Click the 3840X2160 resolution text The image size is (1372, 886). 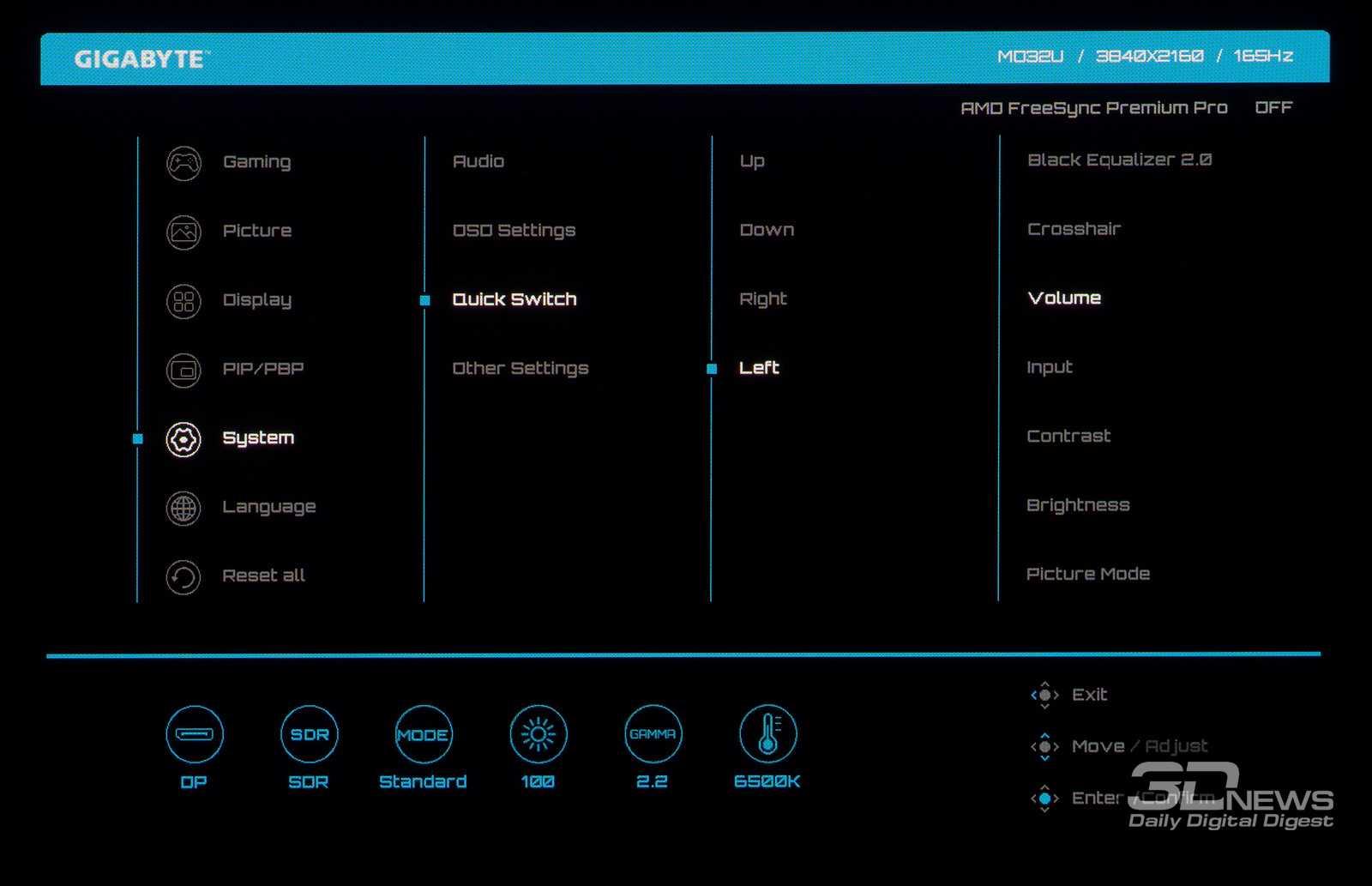tap(1150, 57)
